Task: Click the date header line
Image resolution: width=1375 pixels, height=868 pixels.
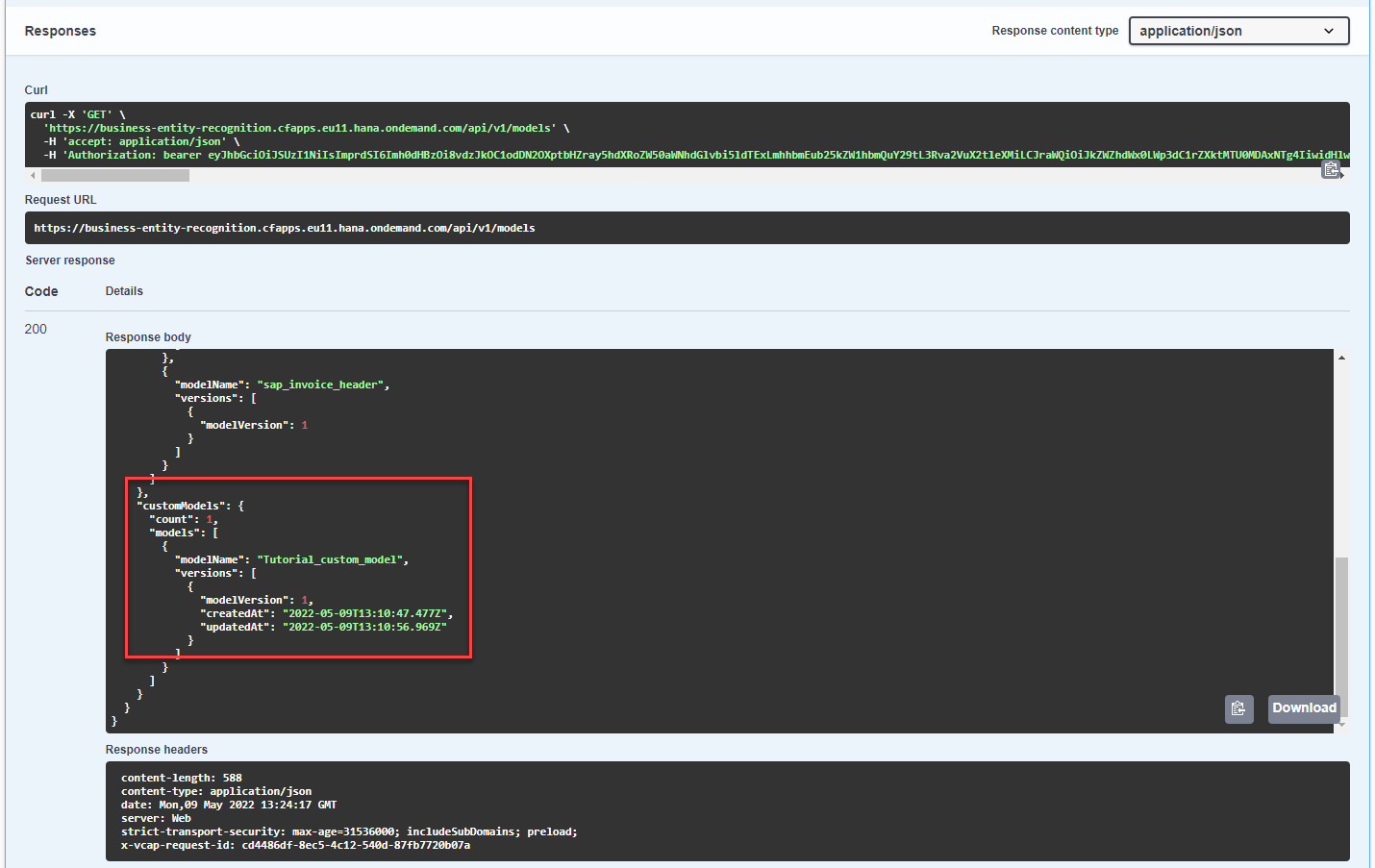Action: 229,805
